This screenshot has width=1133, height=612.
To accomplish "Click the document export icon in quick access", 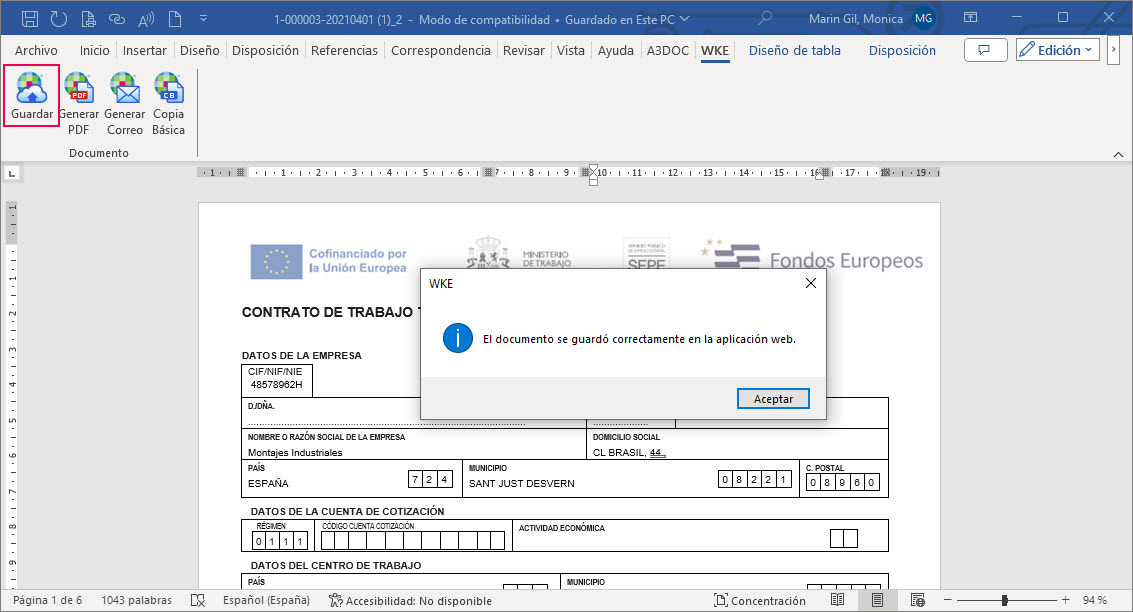I will (88, 19).
